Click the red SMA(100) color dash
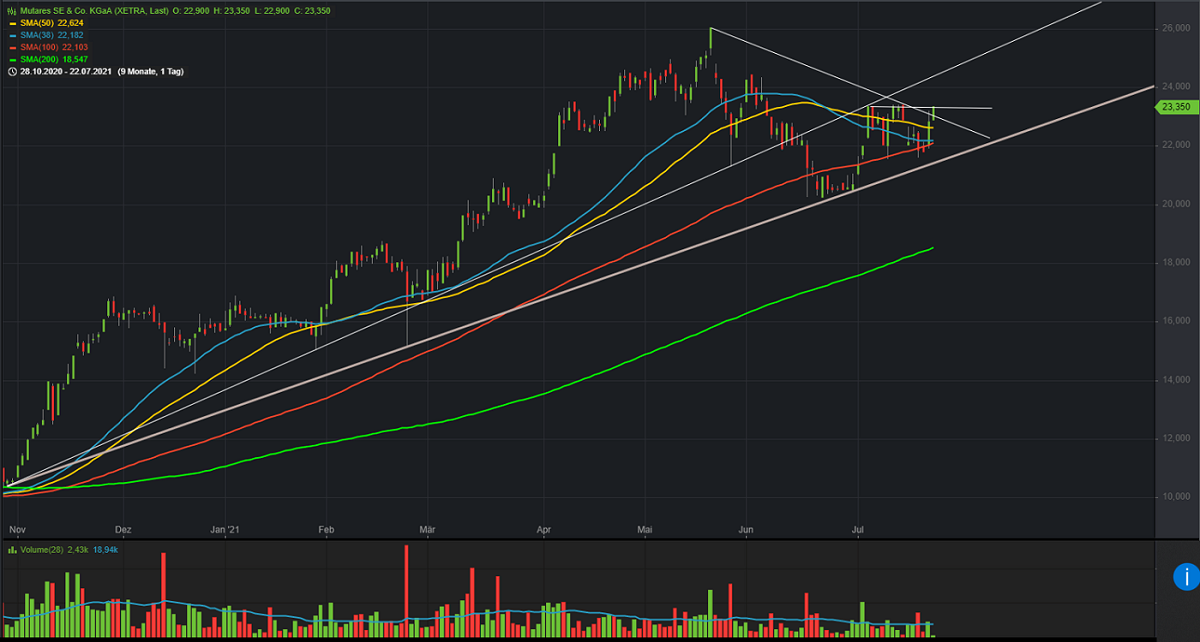 click(x=11, y=47)
